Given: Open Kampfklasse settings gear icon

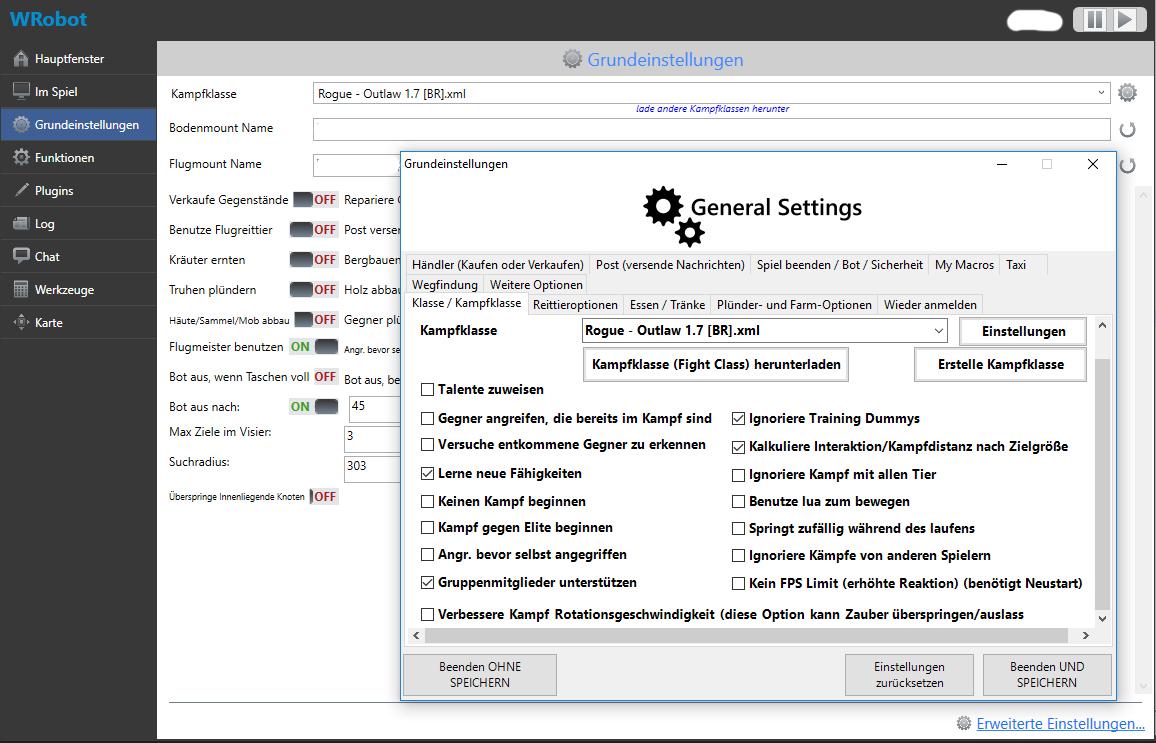Looking at the screenshot, I should click(1127, 93).
